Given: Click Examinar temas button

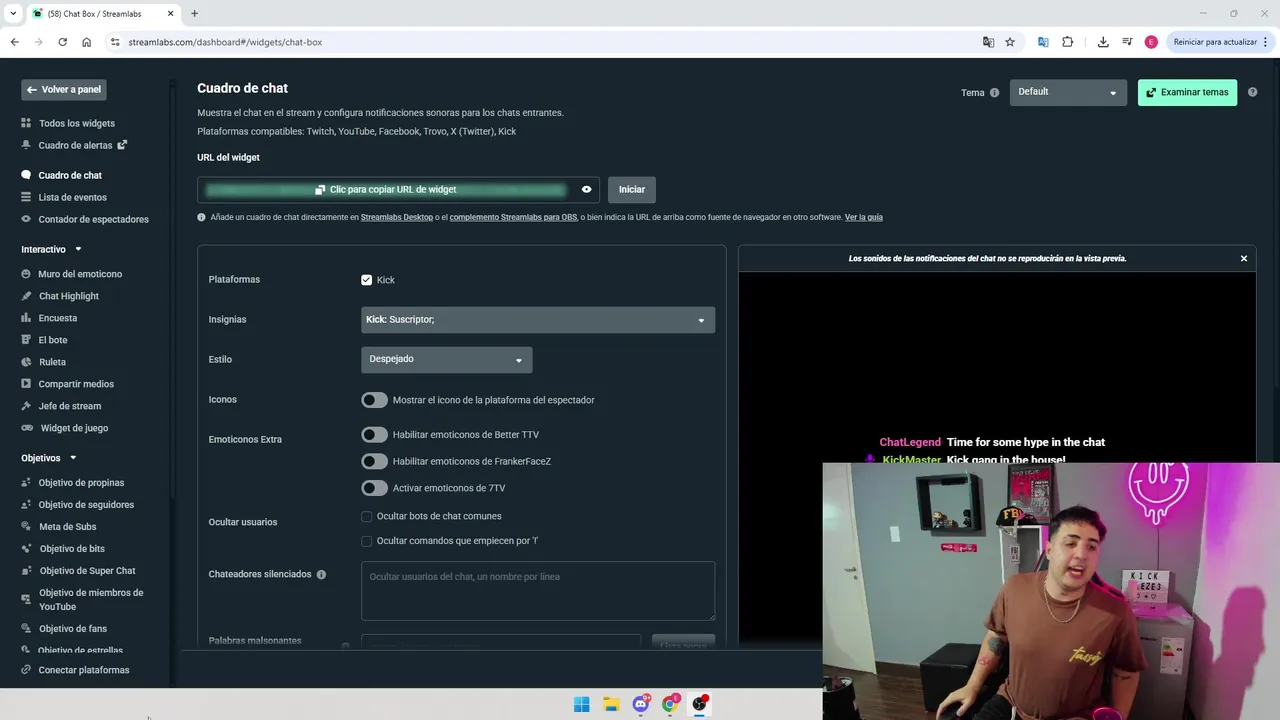Looking at the screenshot, I should 1187,92.
